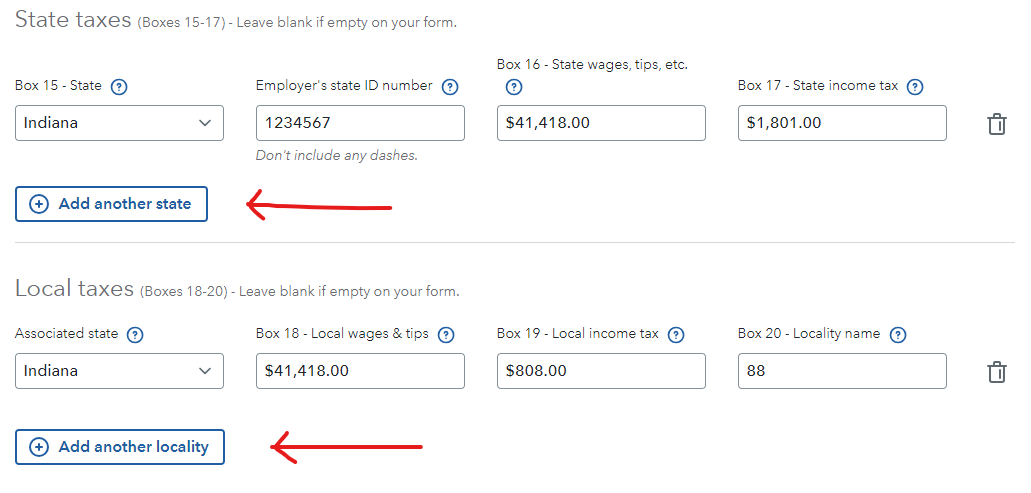Select the Box 20 locality name field
The width and height of the screenshot is (1031, 493).
click(842, 371)
